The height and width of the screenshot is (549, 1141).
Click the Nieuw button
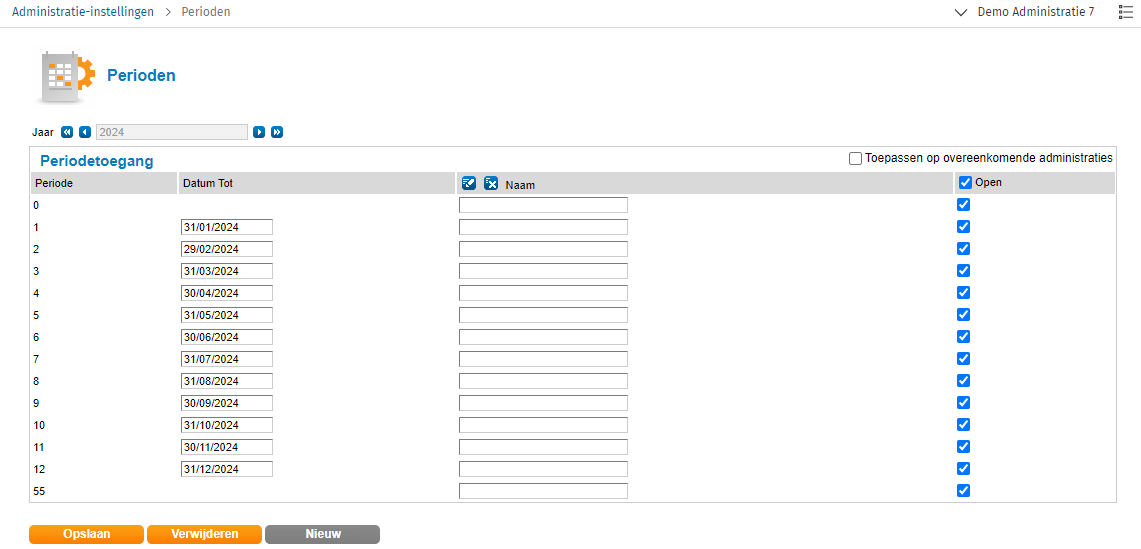pos(322,534)
